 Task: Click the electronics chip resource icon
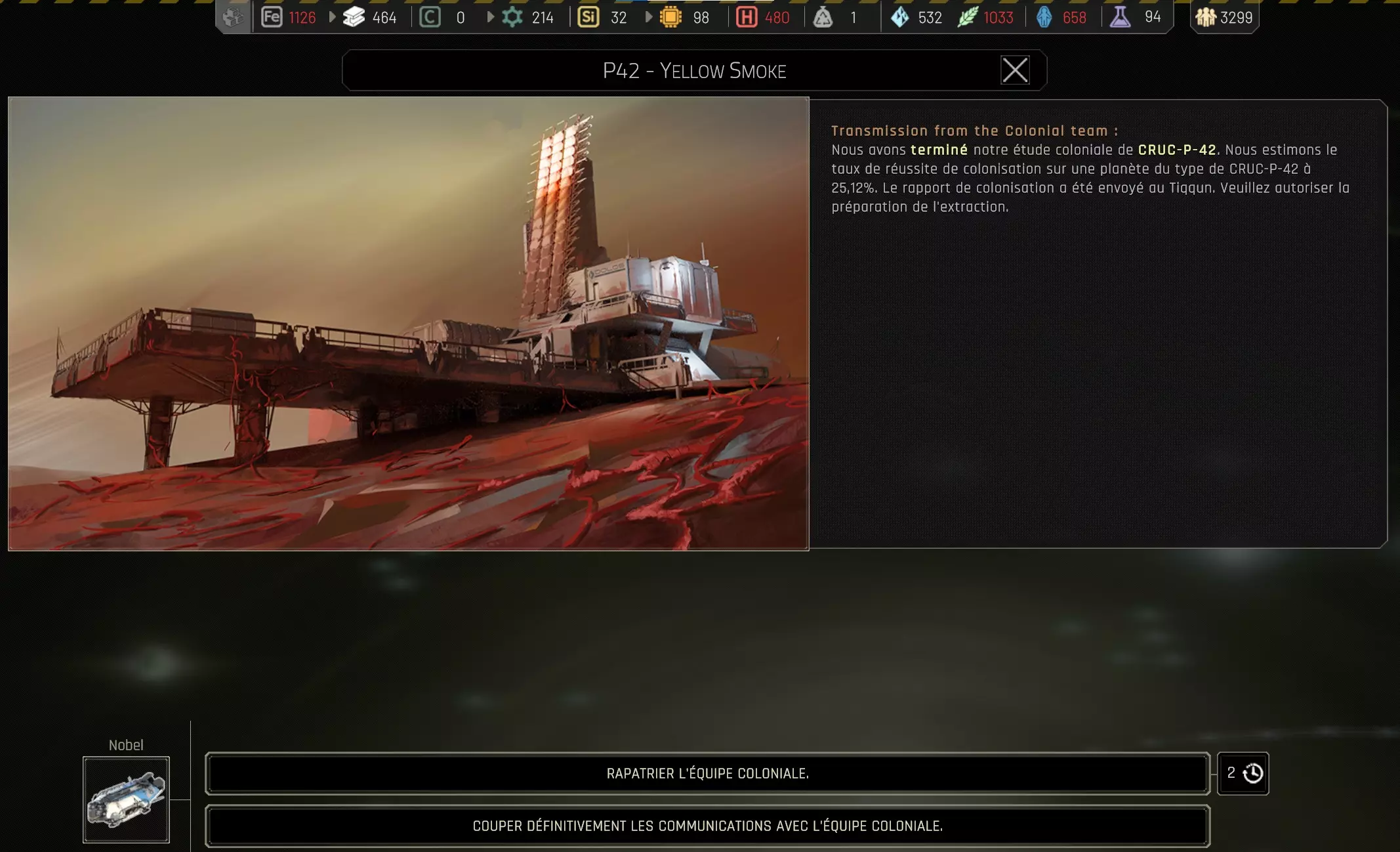click(670, 17)
